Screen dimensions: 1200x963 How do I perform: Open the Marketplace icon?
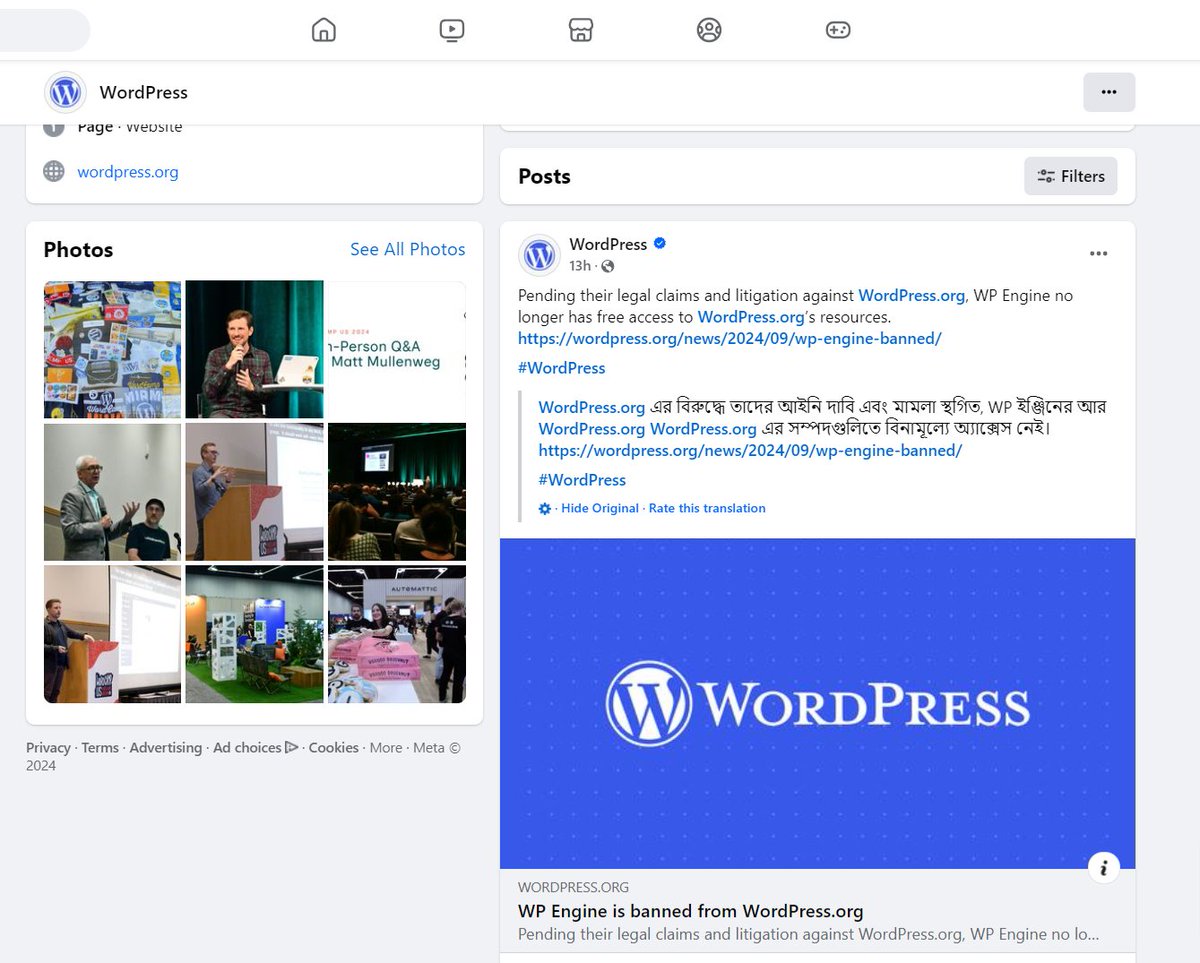[x=581, y=30]
